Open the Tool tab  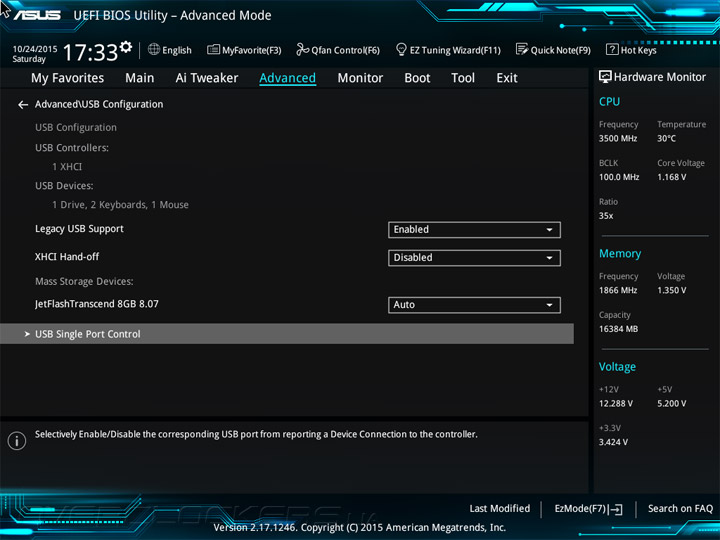coord(463,78)
